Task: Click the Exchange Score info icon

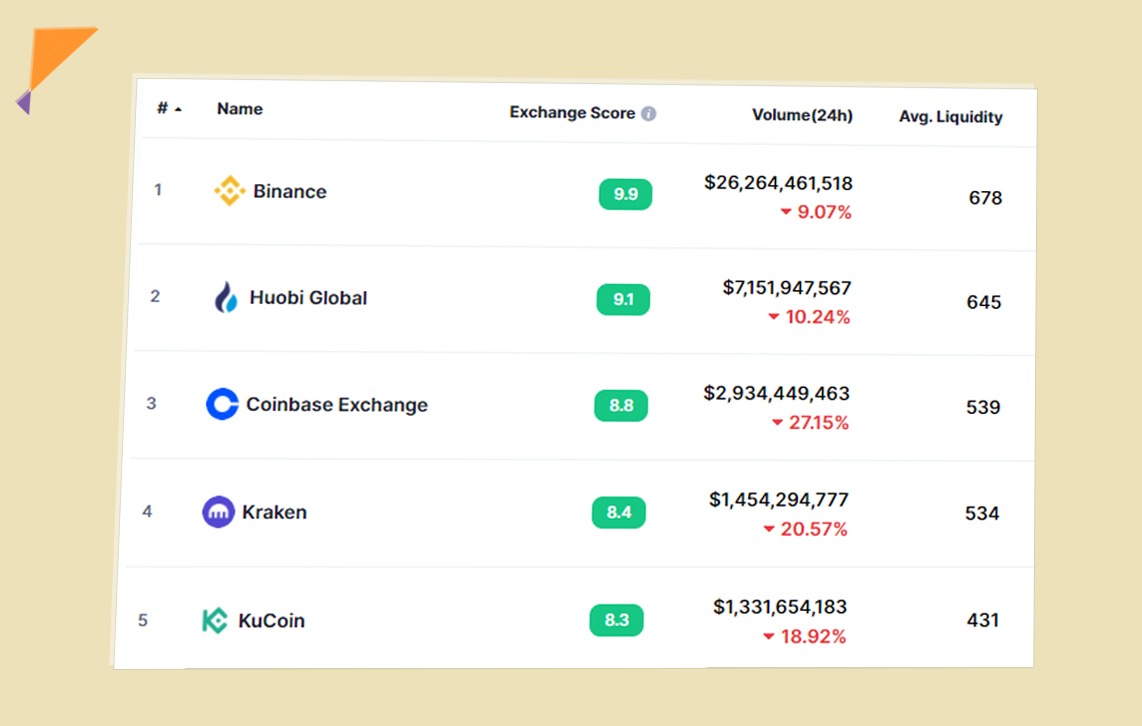Action: 649,114
